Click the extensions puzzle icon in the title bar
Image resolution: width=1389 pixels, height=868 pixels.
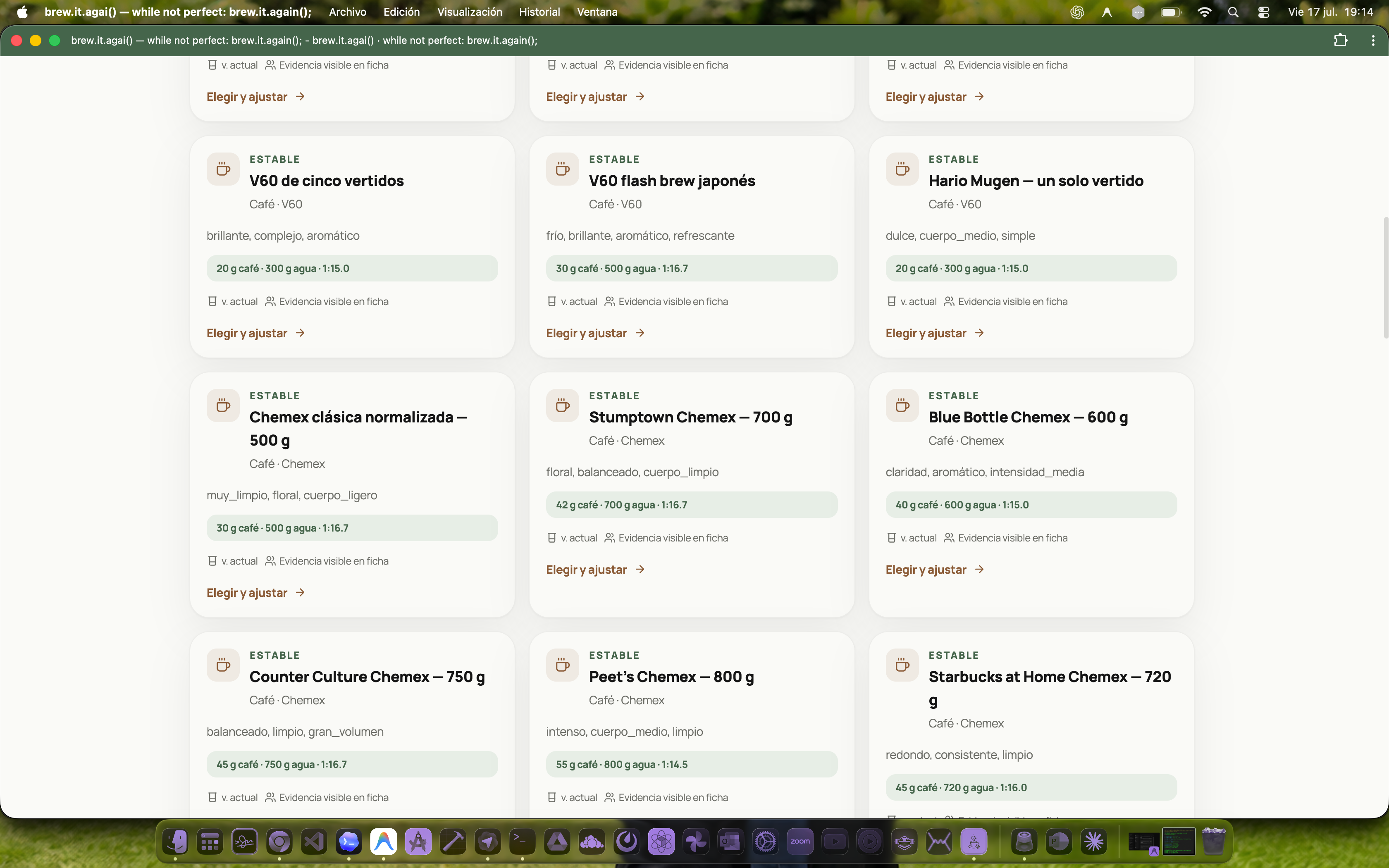click(x=1341, y=40)
